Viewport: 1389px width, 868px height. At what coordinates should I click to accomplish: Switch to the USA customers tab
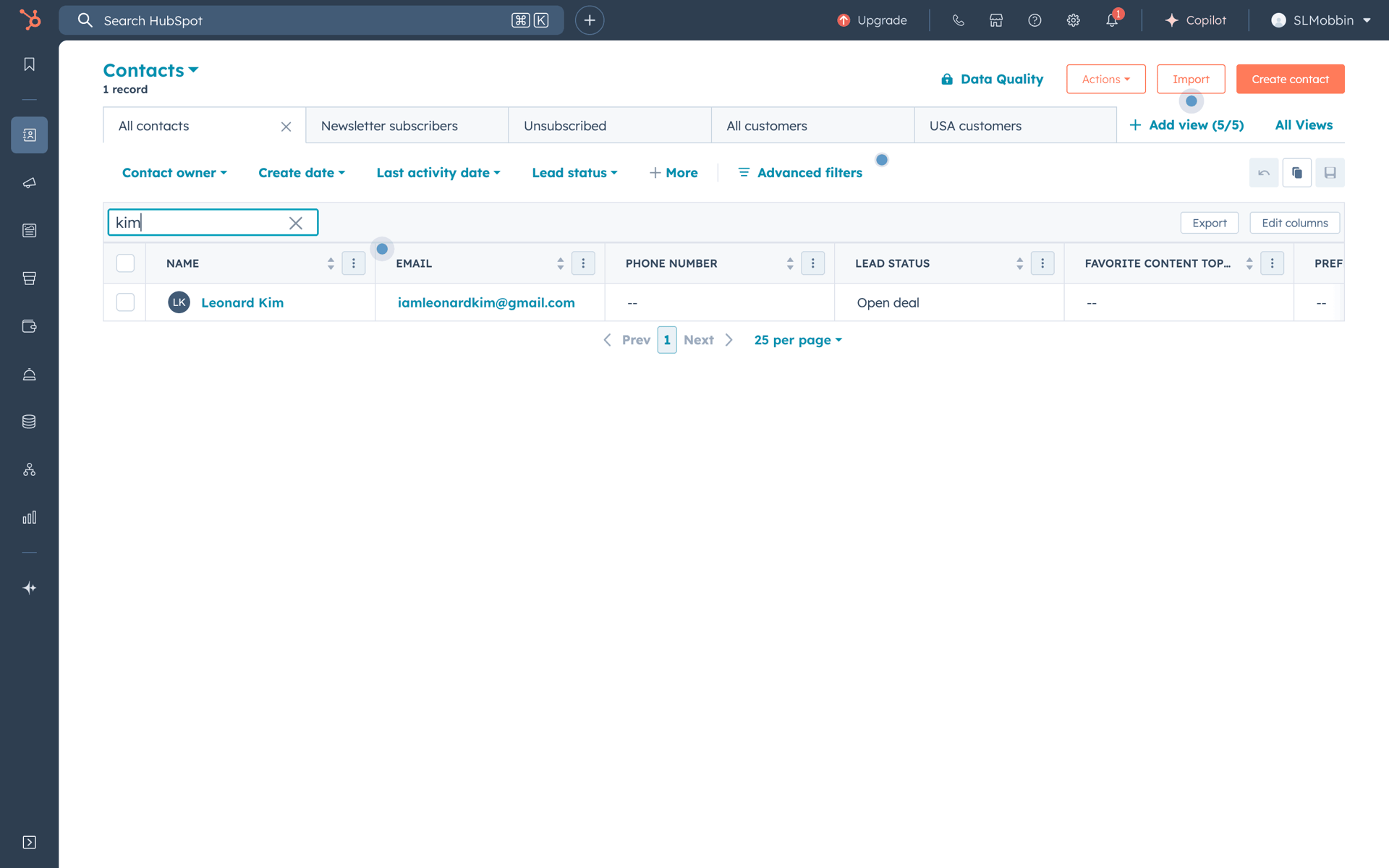pos(1015,126)
